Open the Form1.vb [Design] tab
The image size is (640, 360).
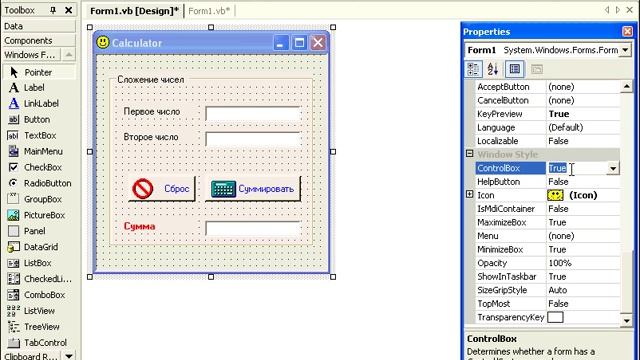point(134,11)
